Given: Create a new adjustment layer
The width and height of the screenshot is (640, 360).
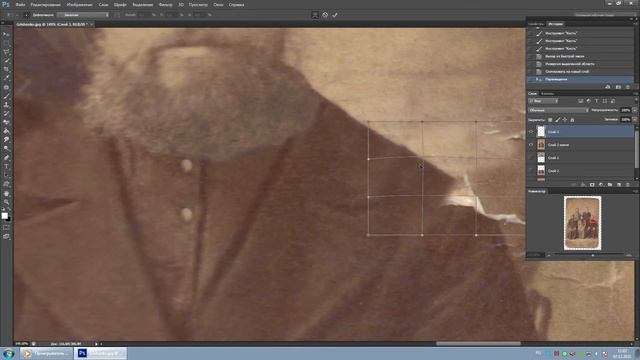Looking at the screenshot, I should point(601,184).
